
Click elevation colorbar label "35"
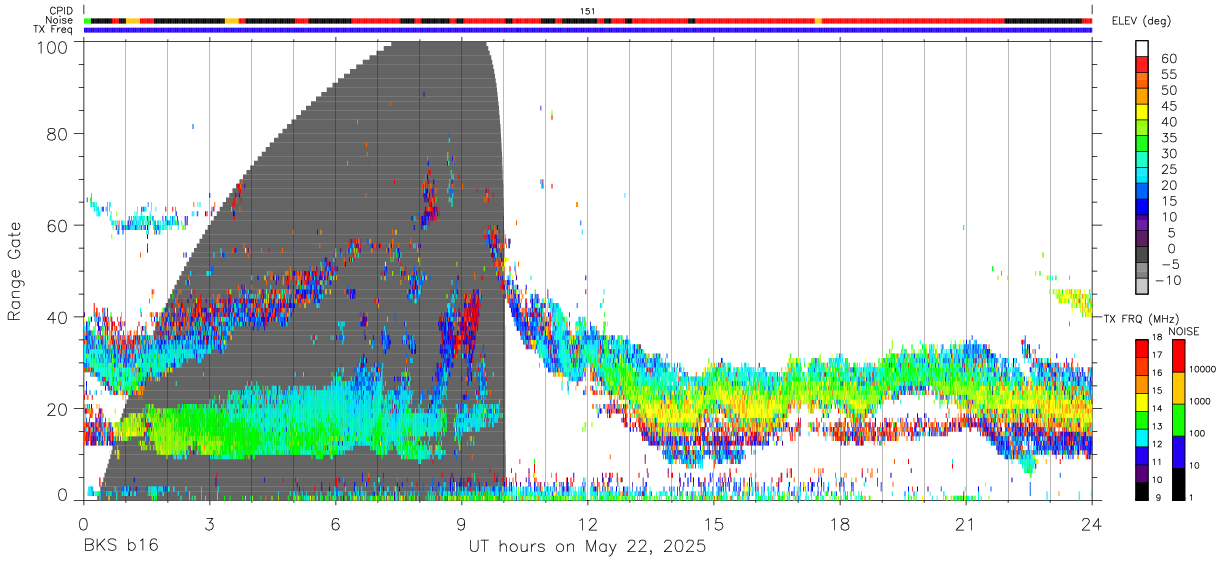point(1168,138)
